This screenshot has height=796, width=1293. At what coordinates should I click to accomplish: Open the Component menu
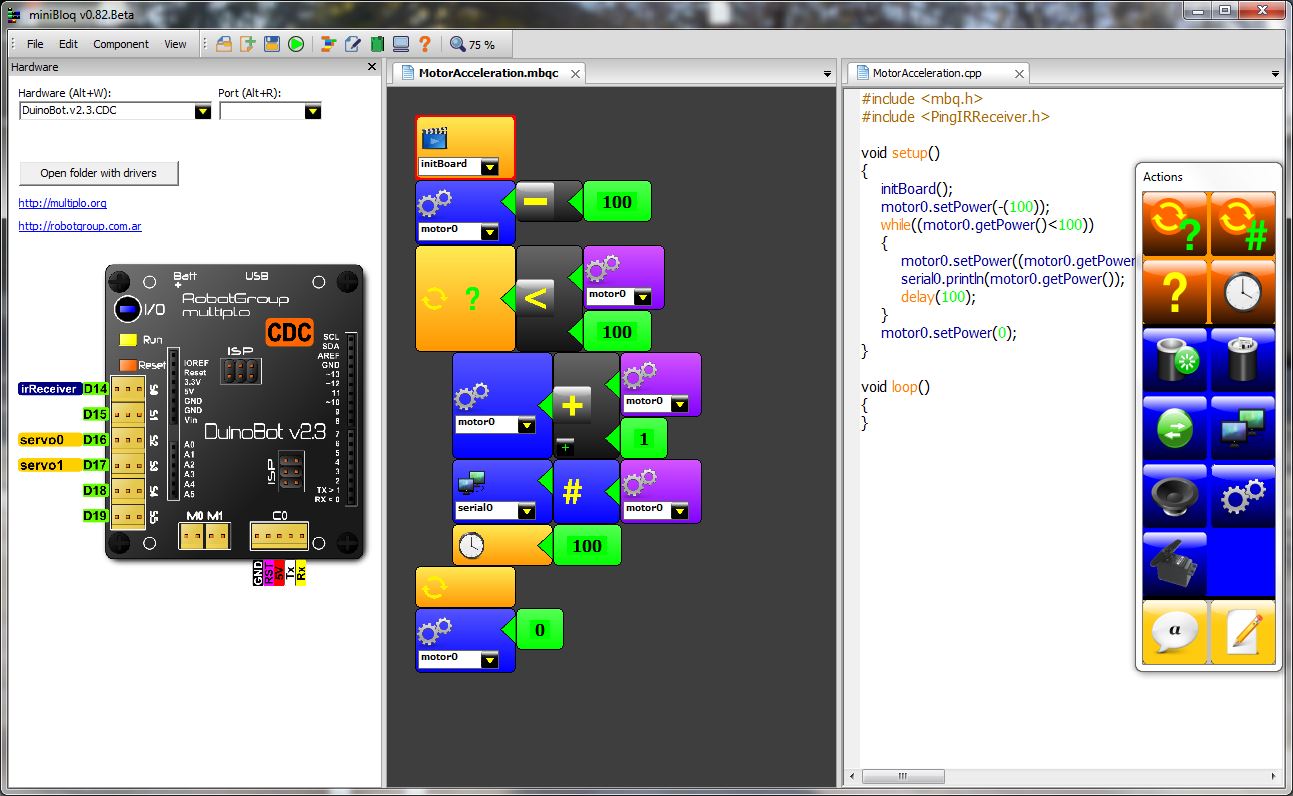click(x=121, y=44)
